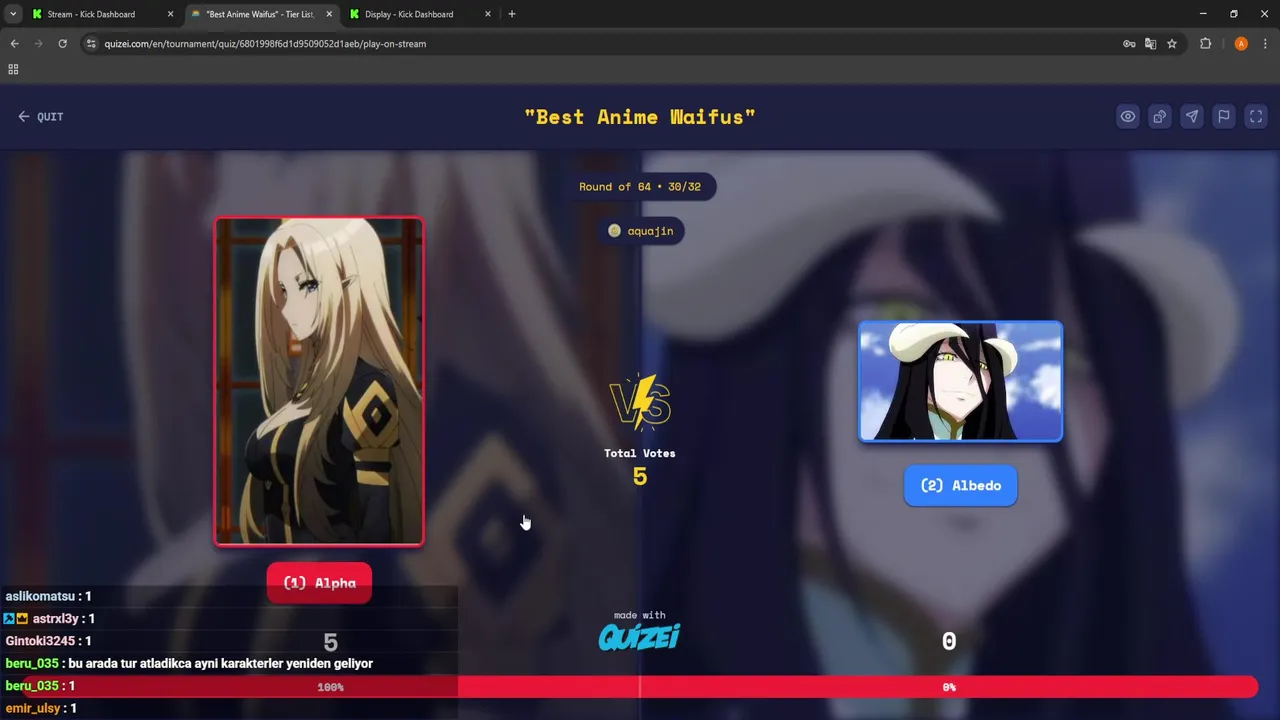
Task: Click the Quizei logo
Action: pyautogui.click(x=639, y=636)
